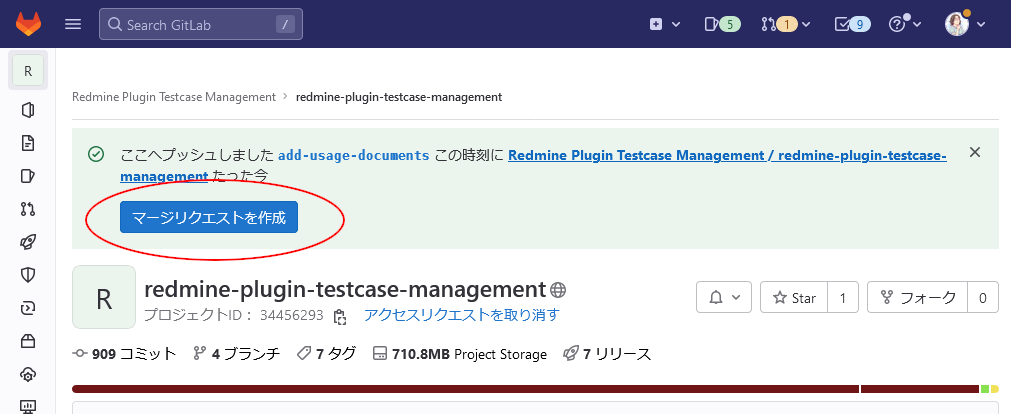Image resolution: width=1011 pixels, height=414 pixels.
Task: Open 4 ブランチ link
Action: click(237, 354)
